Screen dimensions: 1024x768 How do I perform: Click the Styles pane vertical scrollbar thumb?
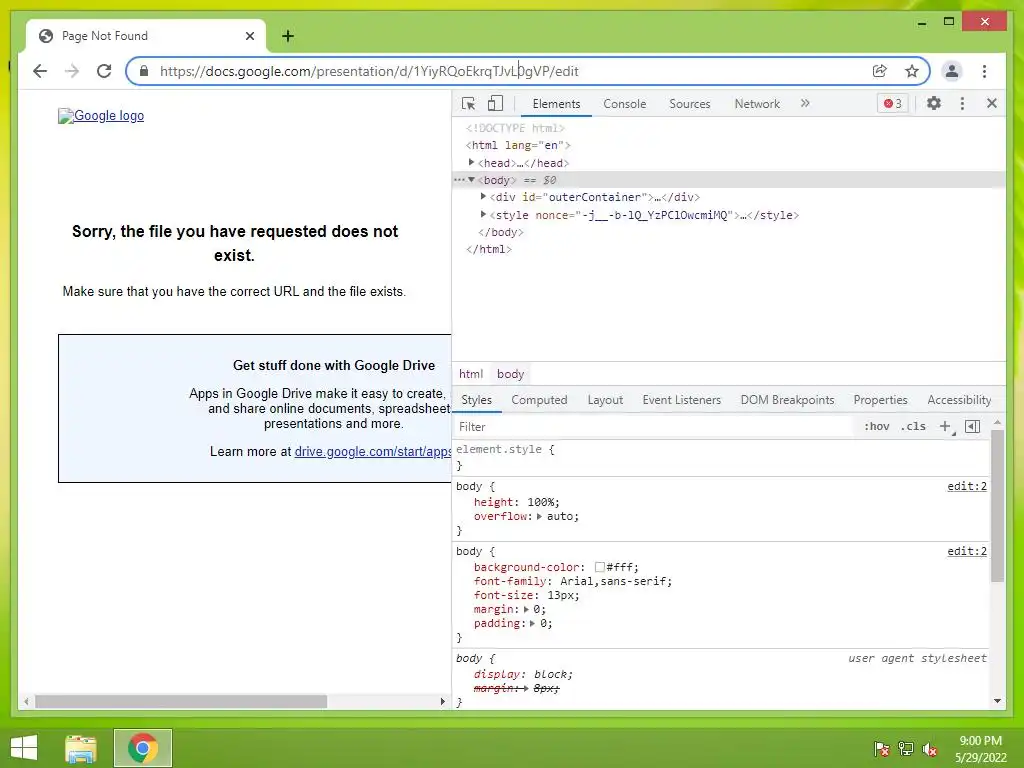point(997,505)
